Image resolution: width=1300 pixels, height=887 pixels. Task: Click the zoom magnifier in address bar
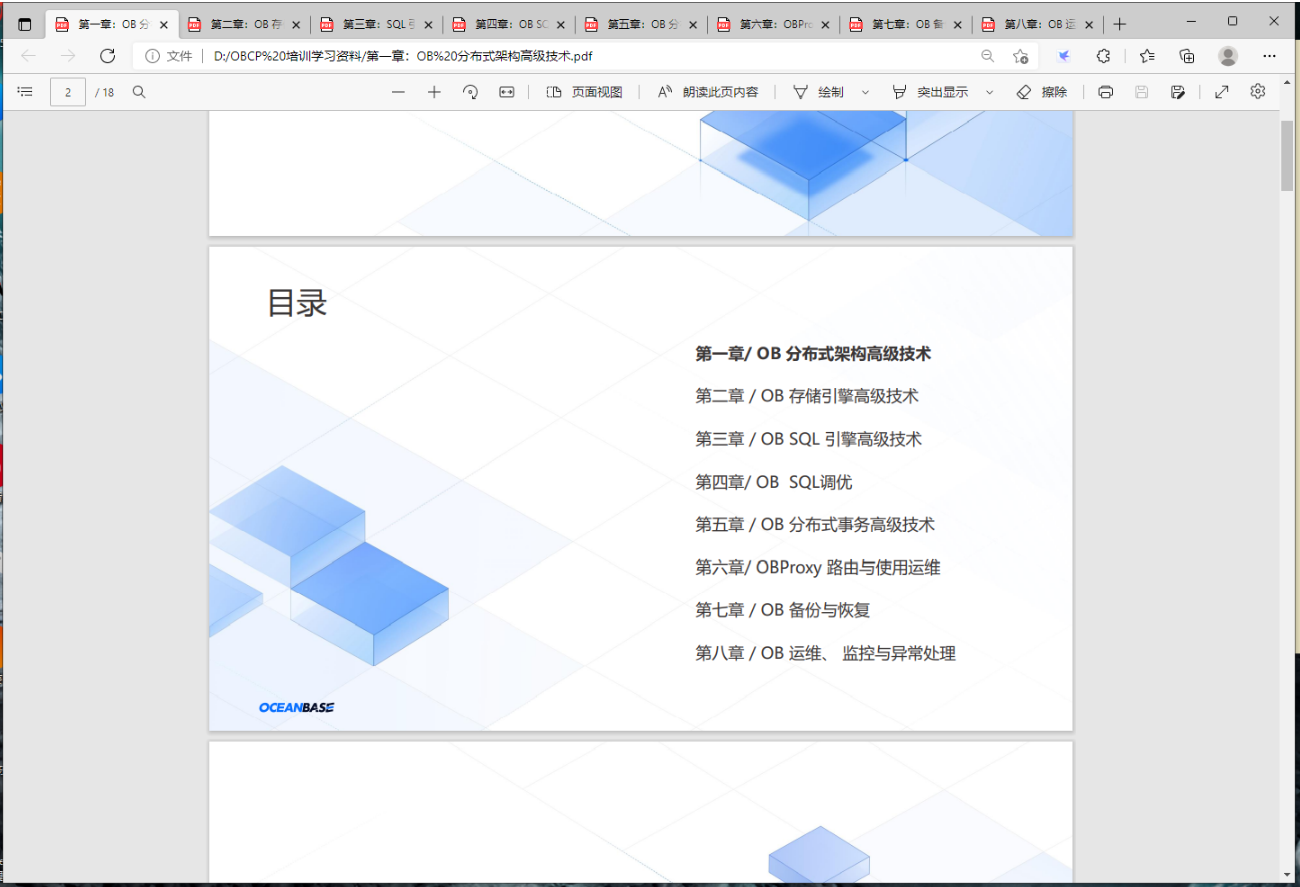987,56
